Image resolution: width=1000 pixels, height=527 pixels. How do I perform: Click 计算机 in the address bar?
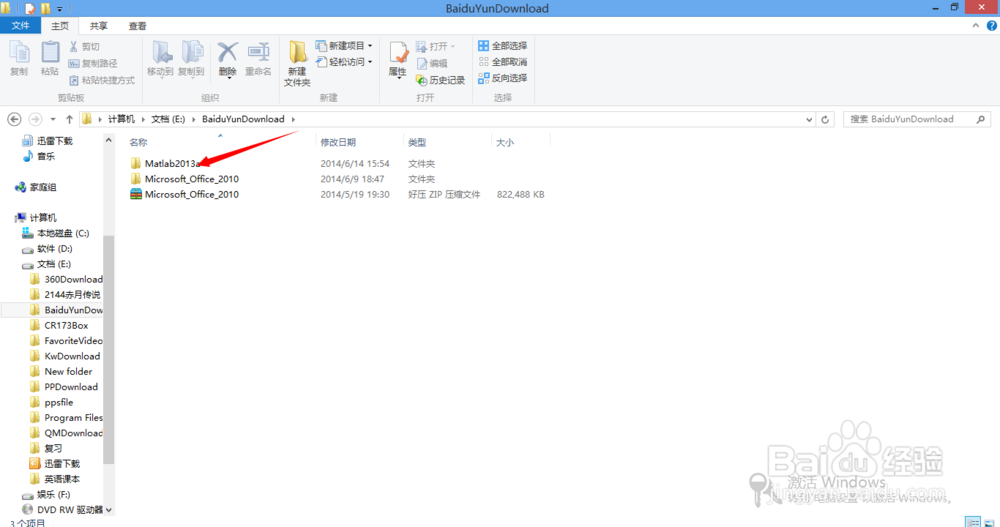click(121, 119)
